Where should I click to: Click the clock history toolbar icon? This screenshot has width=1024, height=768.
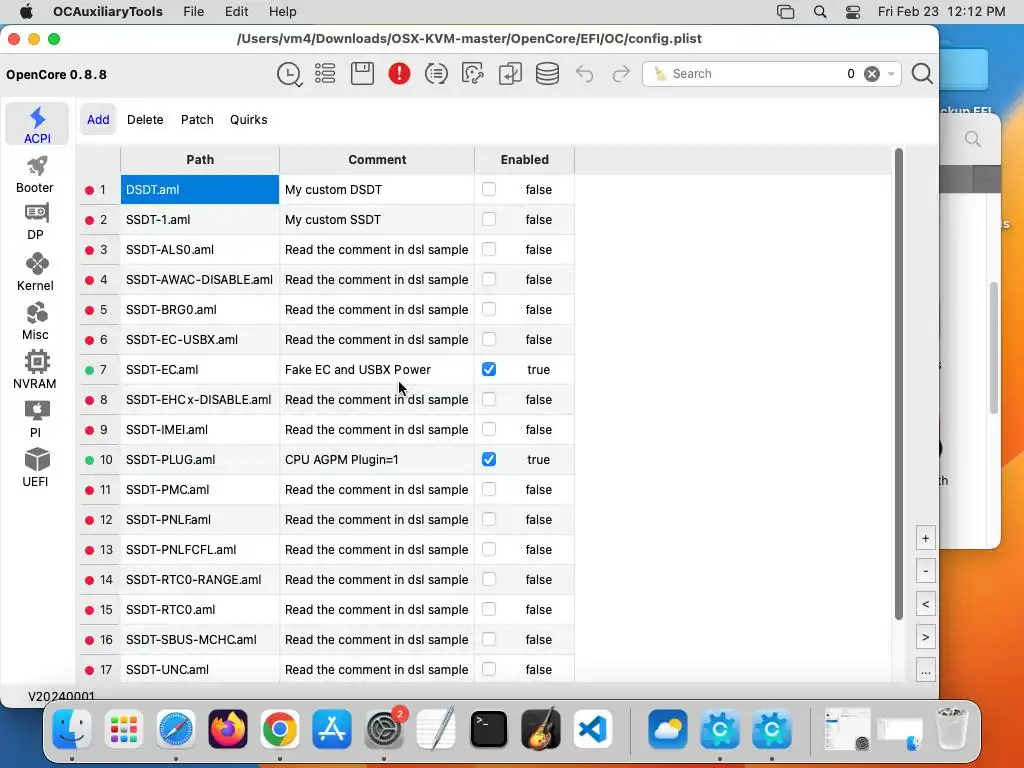289,74
